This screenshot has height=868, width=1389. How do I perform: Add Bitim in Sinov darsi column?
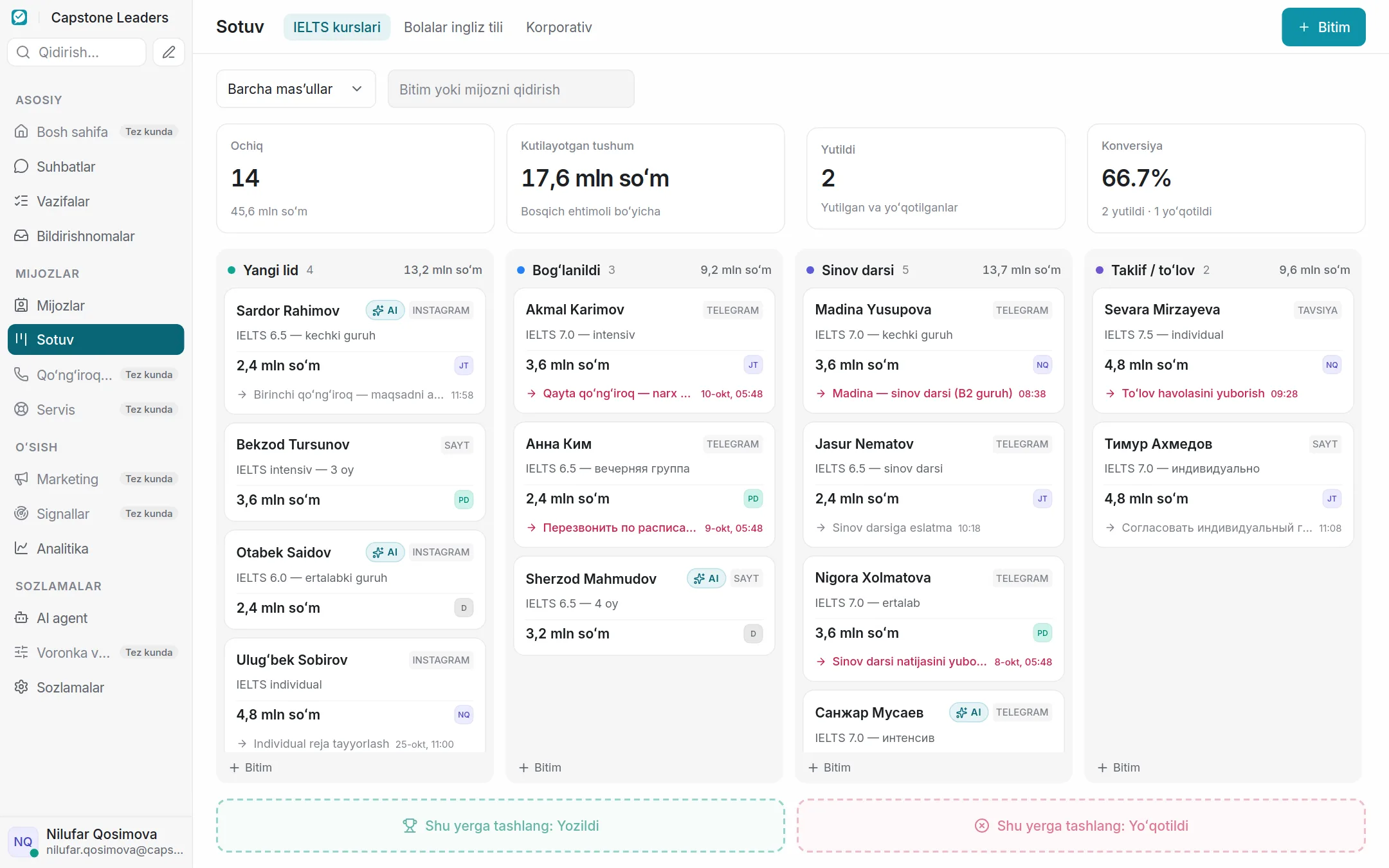830,768
